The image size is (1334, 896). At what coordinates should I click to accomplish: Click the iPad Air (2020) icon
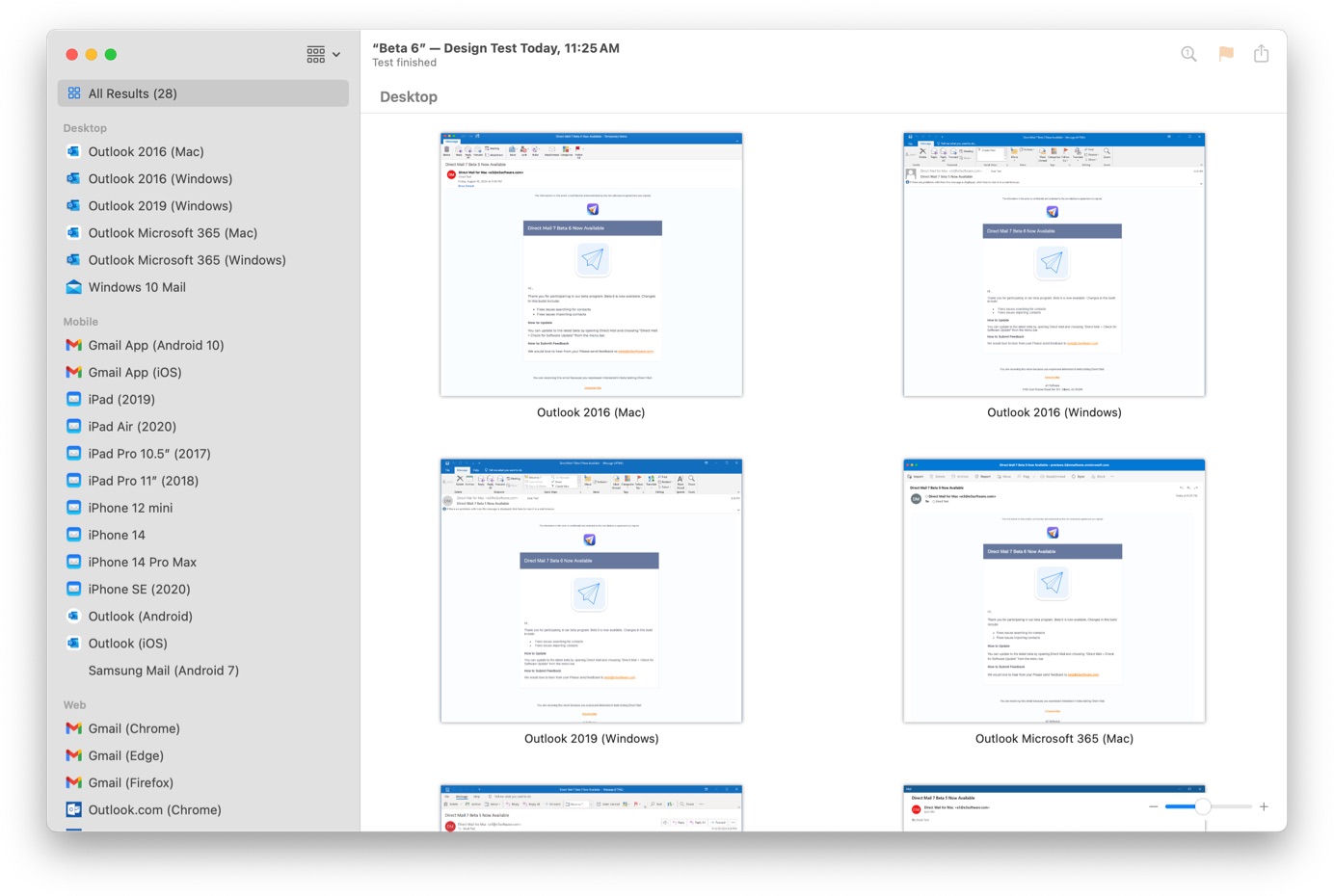pos(73,426)
